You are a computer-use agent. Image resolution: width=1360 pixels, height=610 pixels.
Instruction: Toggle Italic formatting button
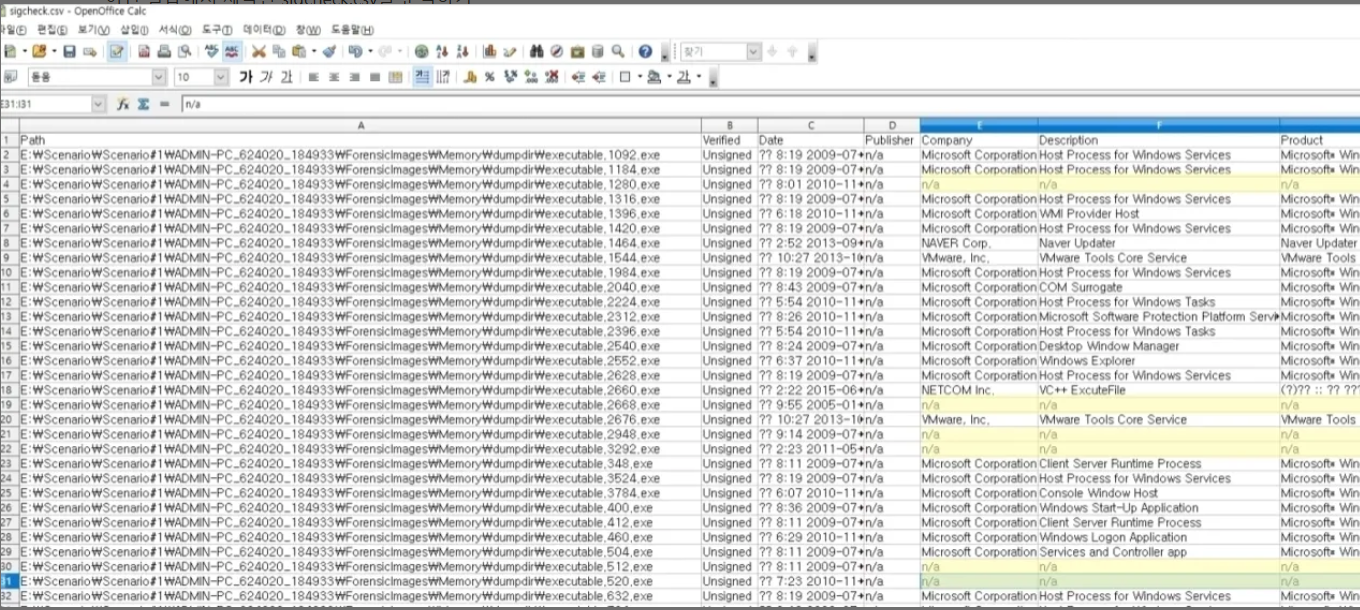point(266,77)
